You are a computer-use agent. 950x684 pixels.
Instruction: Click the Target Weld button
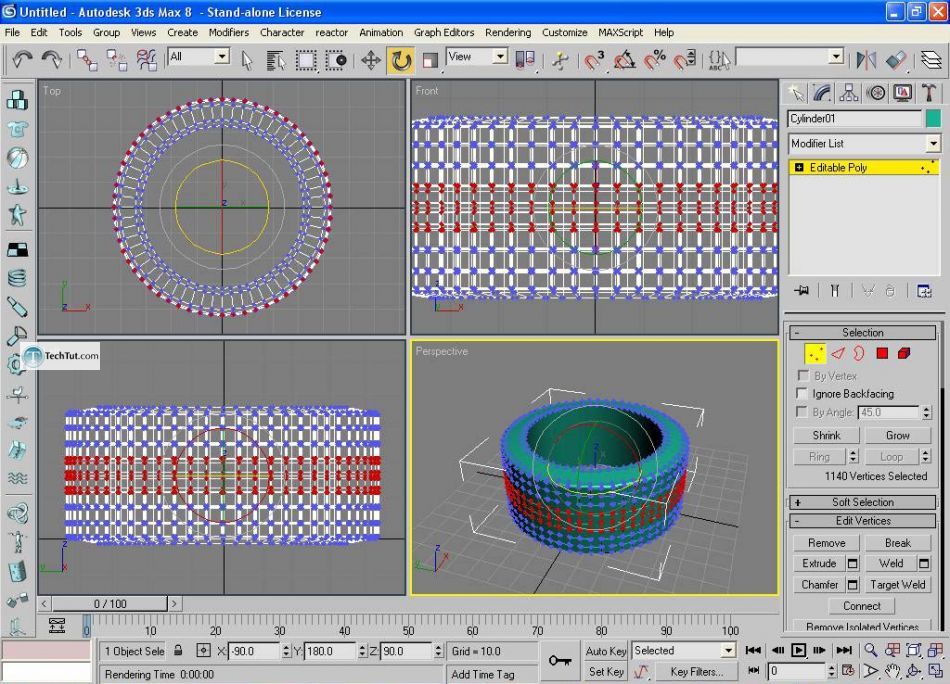(x=897, y=585)
